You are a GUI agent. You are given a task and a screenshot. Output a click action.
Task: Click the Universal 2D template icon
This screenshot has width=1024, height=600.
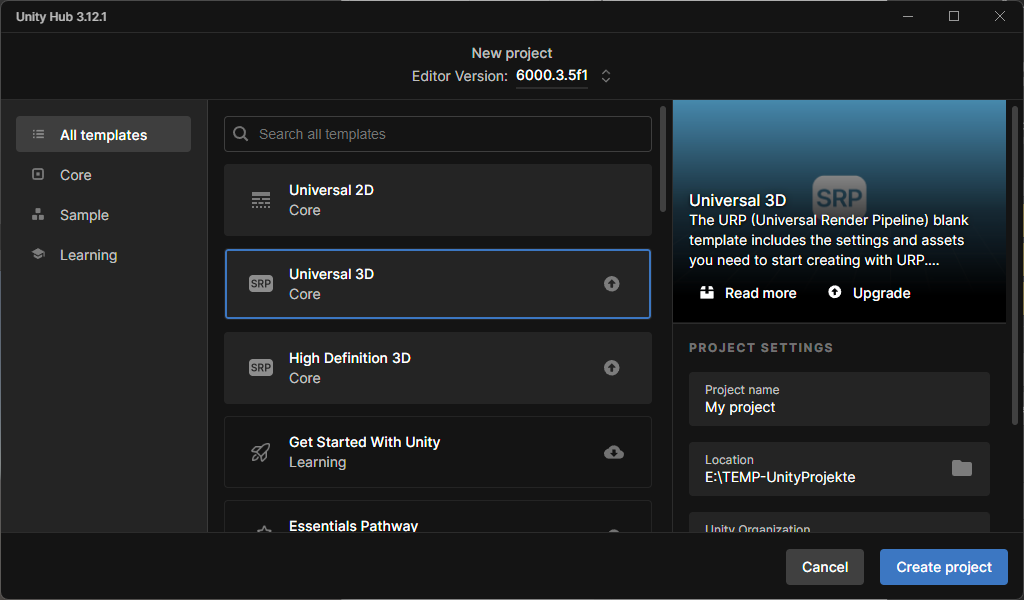point(261,200)
